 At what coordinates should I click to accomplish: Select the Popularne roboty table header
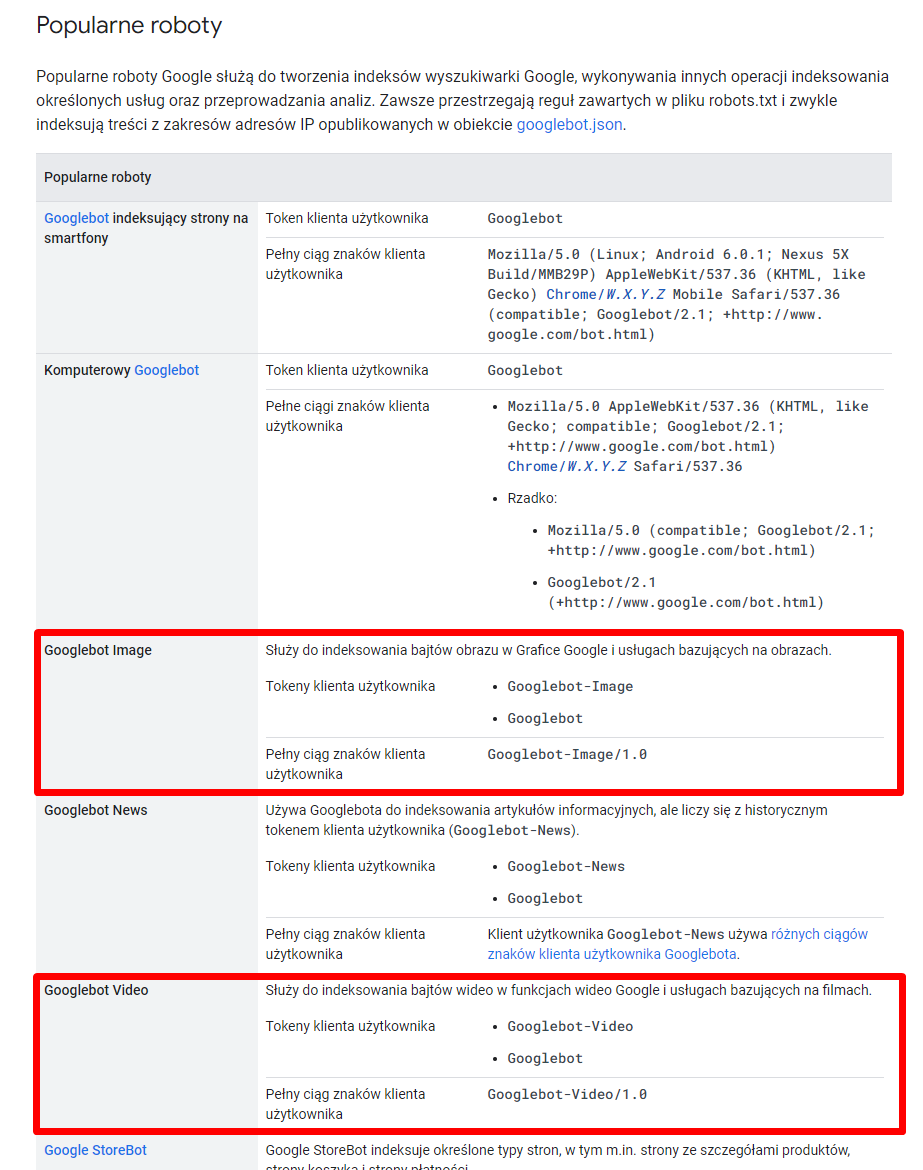tap(98, 177)
